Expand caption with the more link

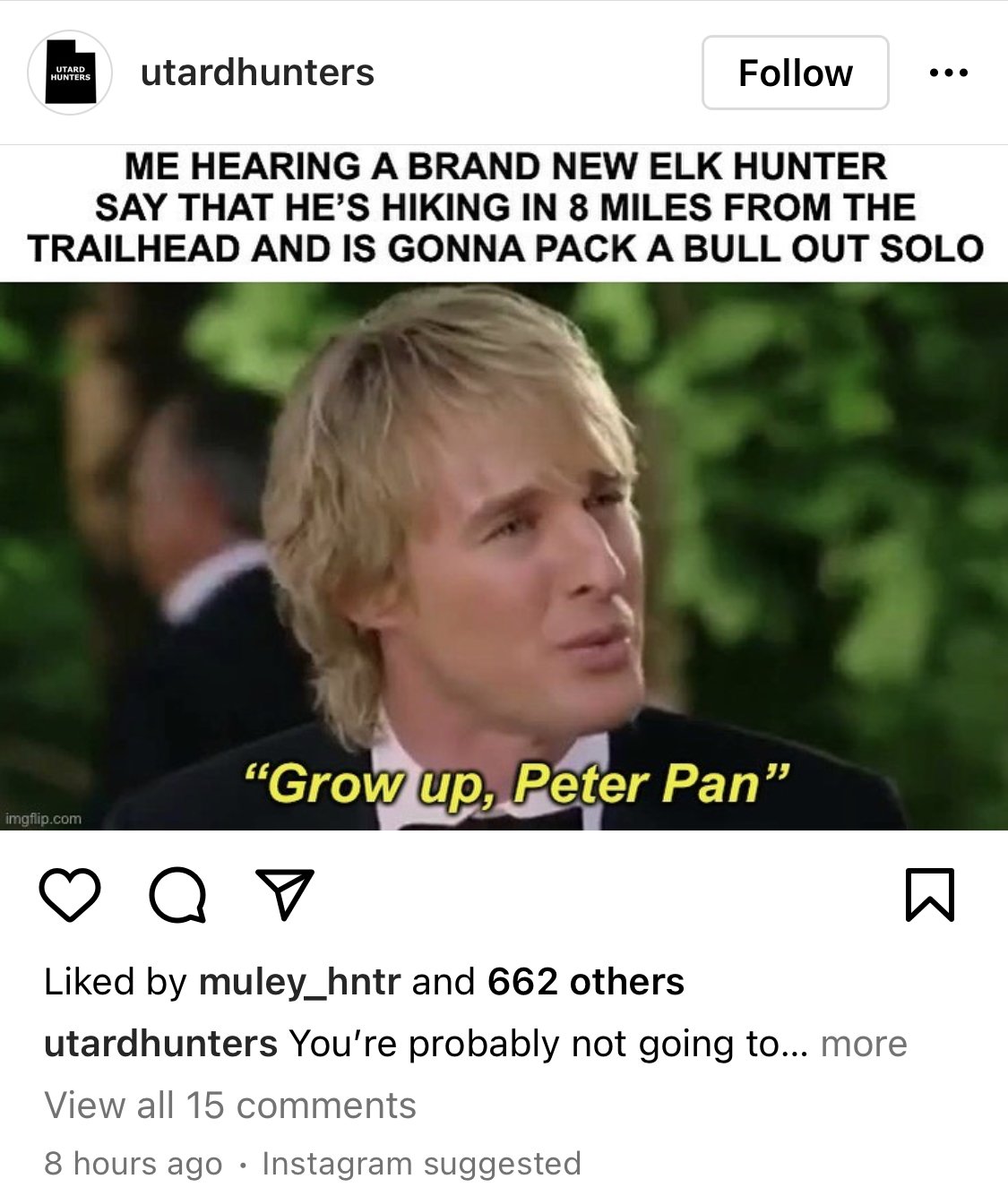click(x=864, y=1044)
